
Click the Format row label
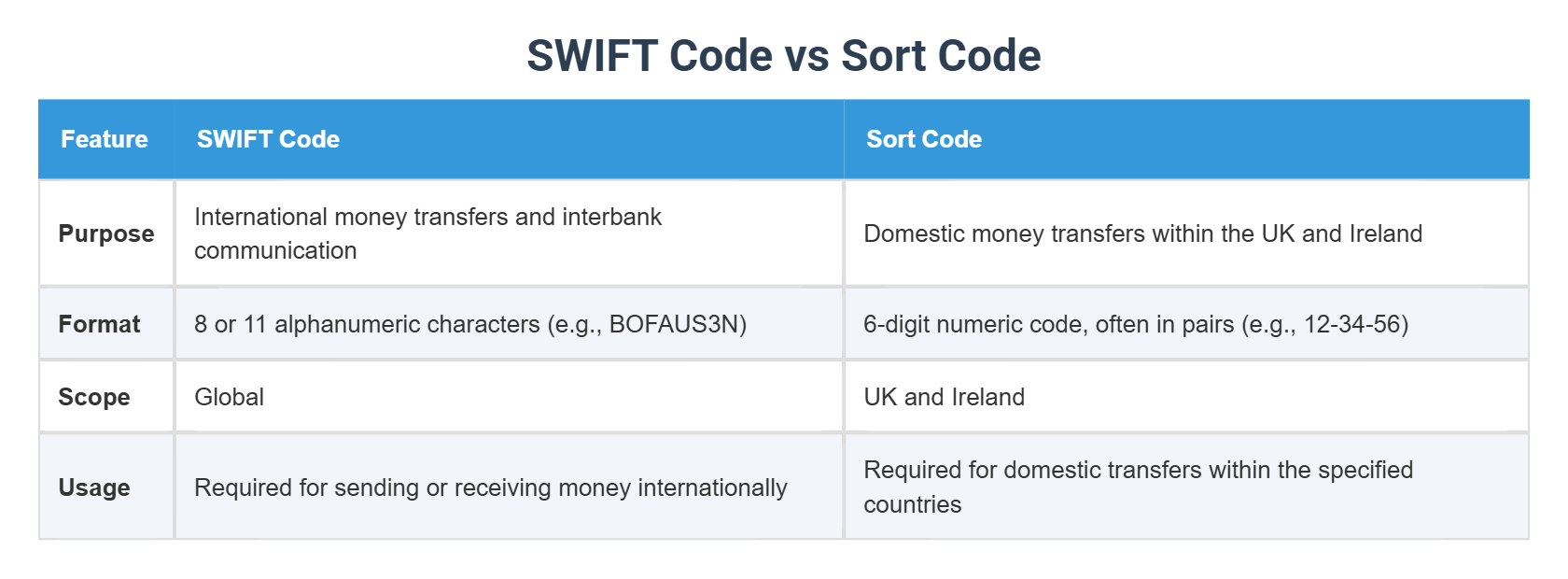99,324
